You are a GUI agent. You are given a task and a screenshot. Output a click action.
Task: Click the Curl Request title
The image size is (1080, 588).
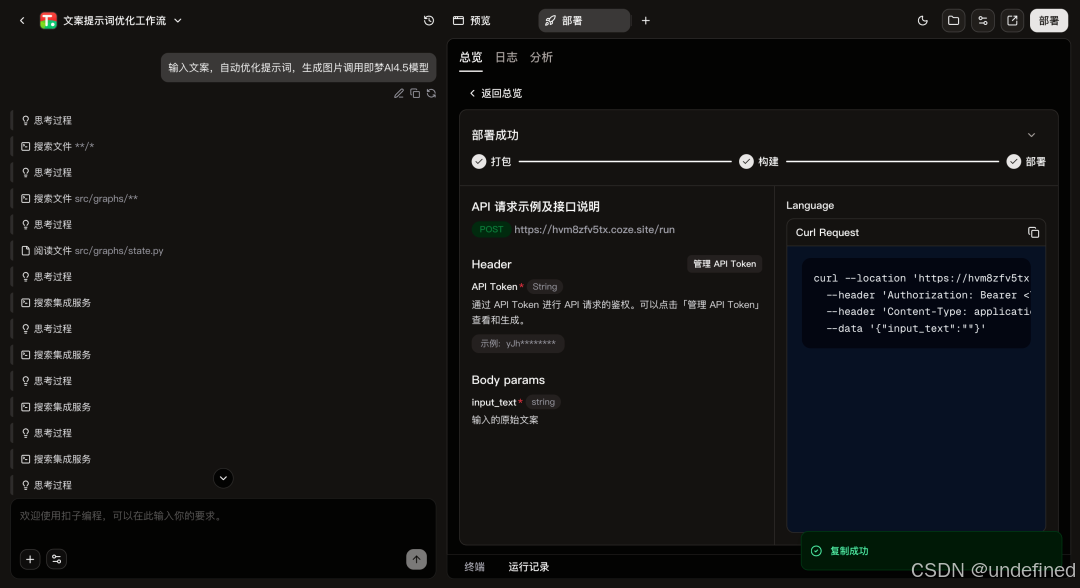[827, 233]
